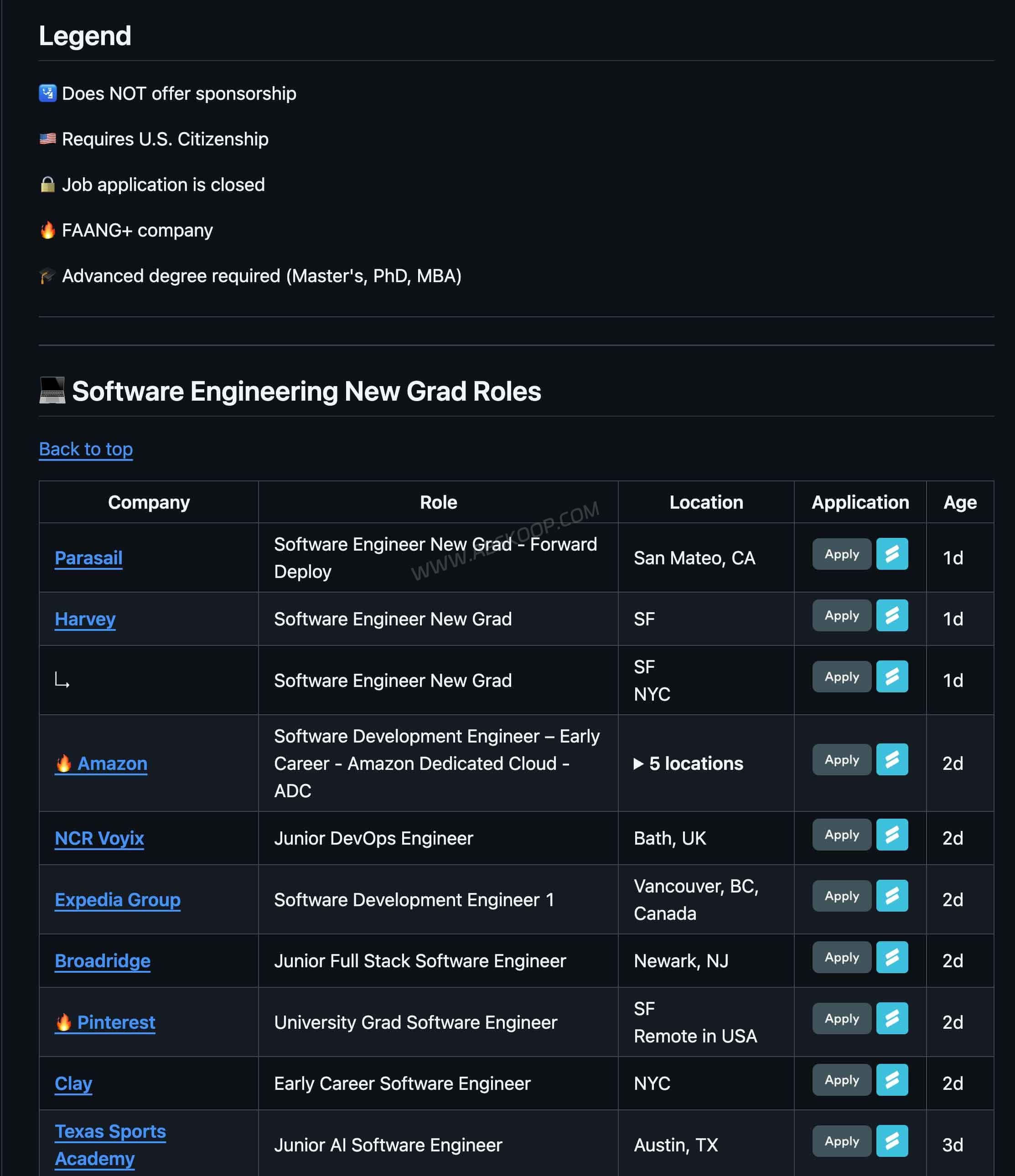This screenshot has width=1015, height=1176.
Task: Open the Broadridge company link
Action: 103,961
